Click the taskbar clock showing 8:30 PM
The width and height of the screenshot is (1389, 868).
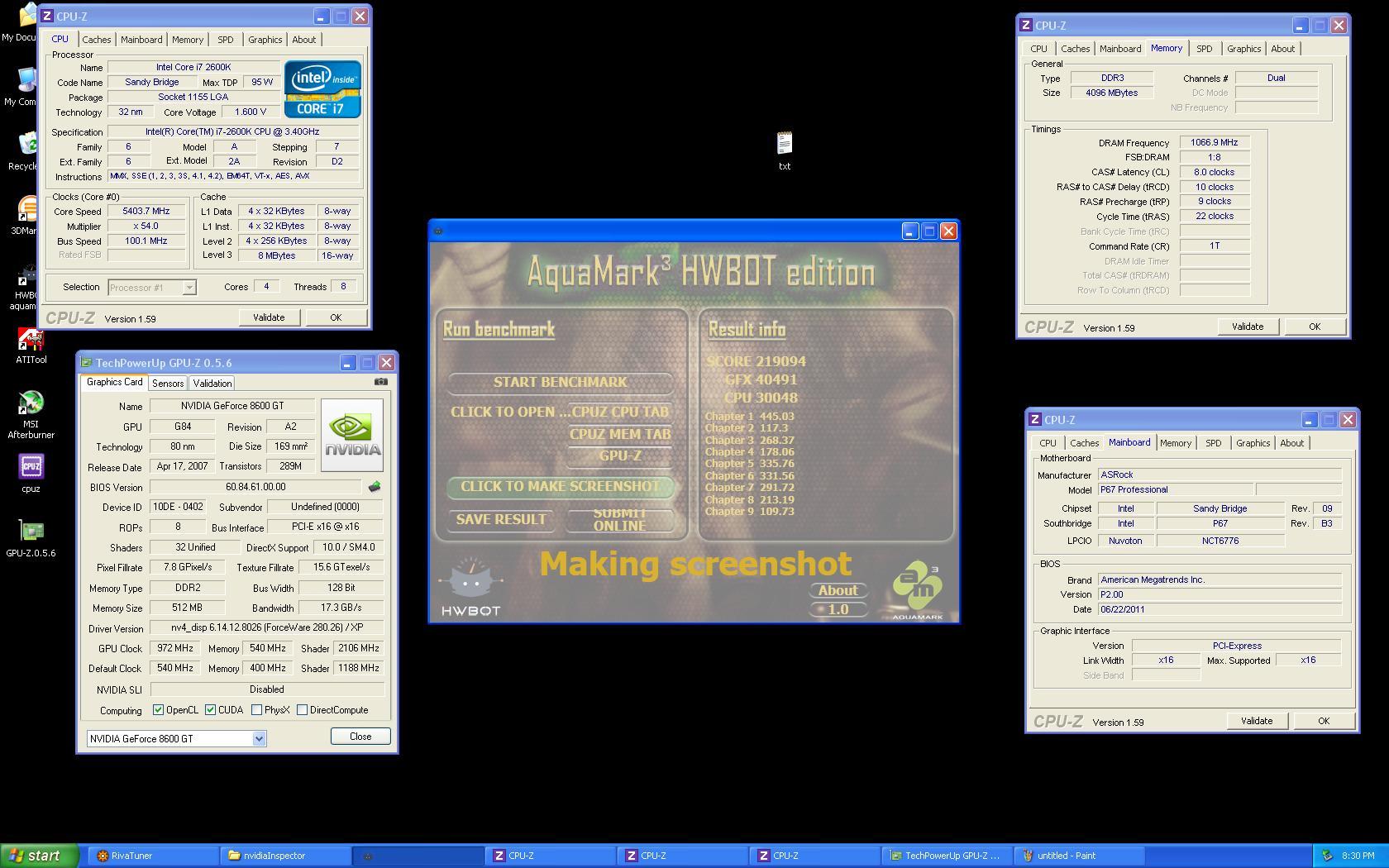[1358, 856]
